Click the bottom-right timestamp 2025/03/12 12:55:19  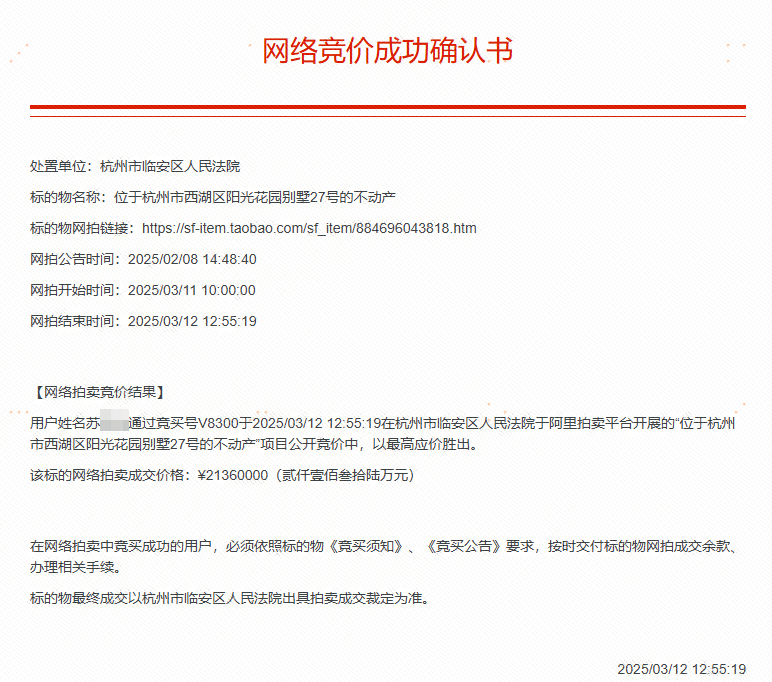click(681, 669)
